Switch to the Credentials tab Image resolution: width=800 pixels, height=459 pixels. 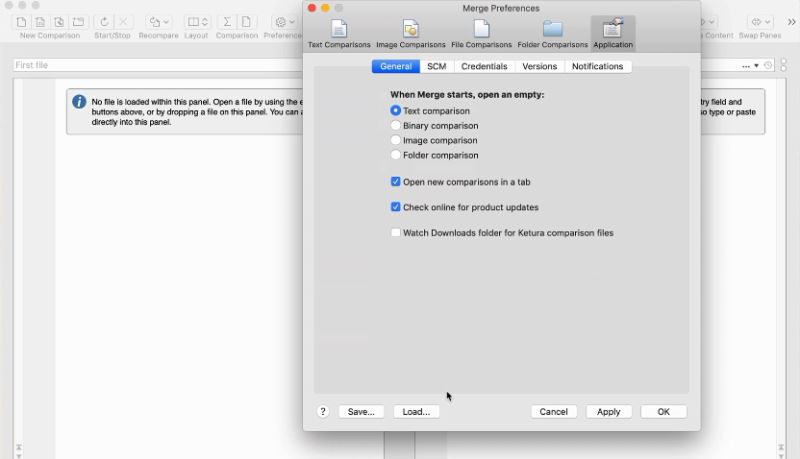click(484, 66)
